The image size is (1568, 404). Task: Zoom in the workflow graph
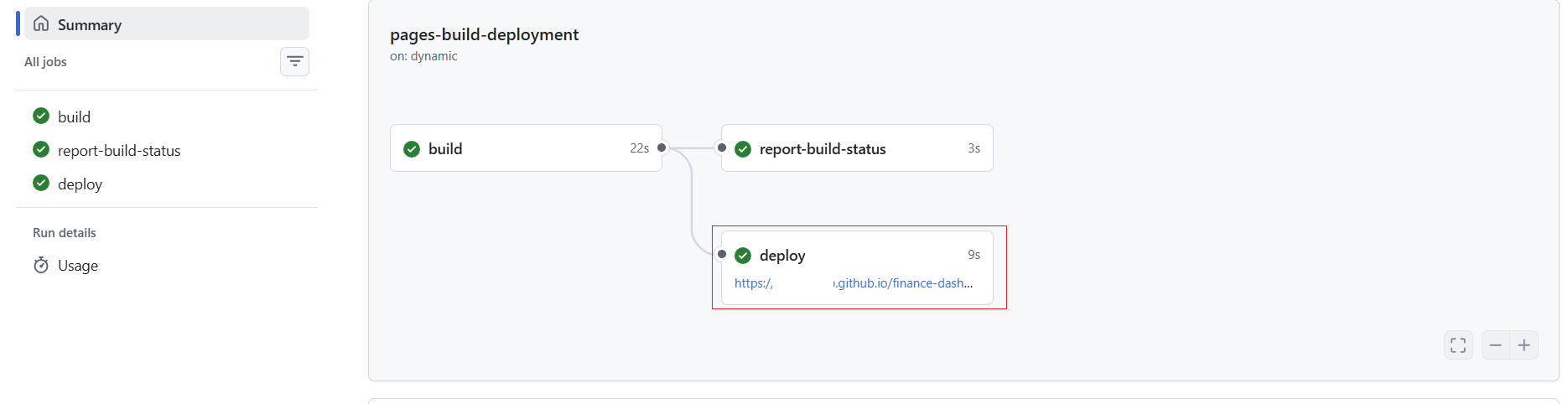pyautogui.click(x=1524, y=345)
